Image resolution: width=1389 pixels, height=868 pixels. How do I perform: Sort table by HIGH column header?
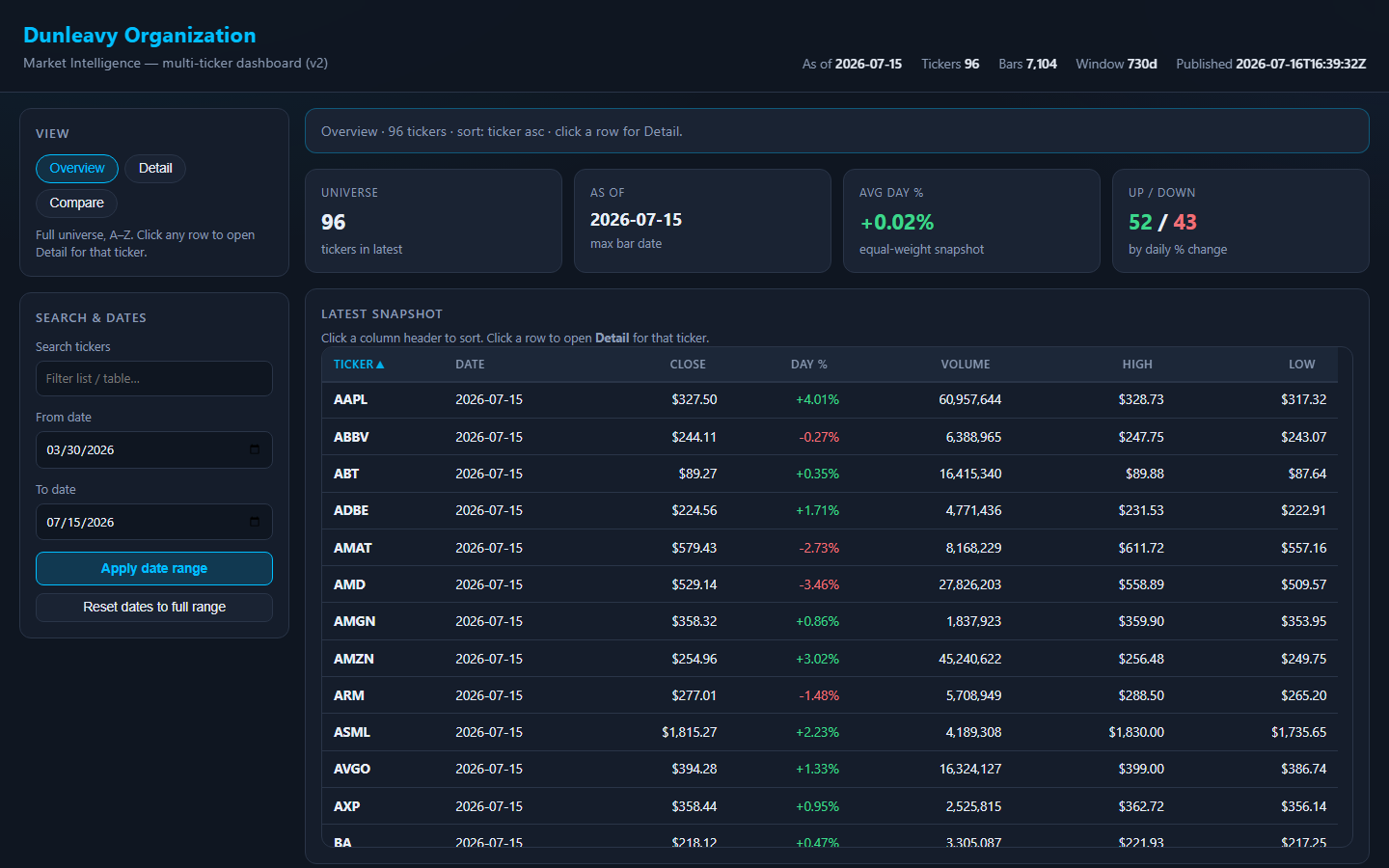(1137, 365)
